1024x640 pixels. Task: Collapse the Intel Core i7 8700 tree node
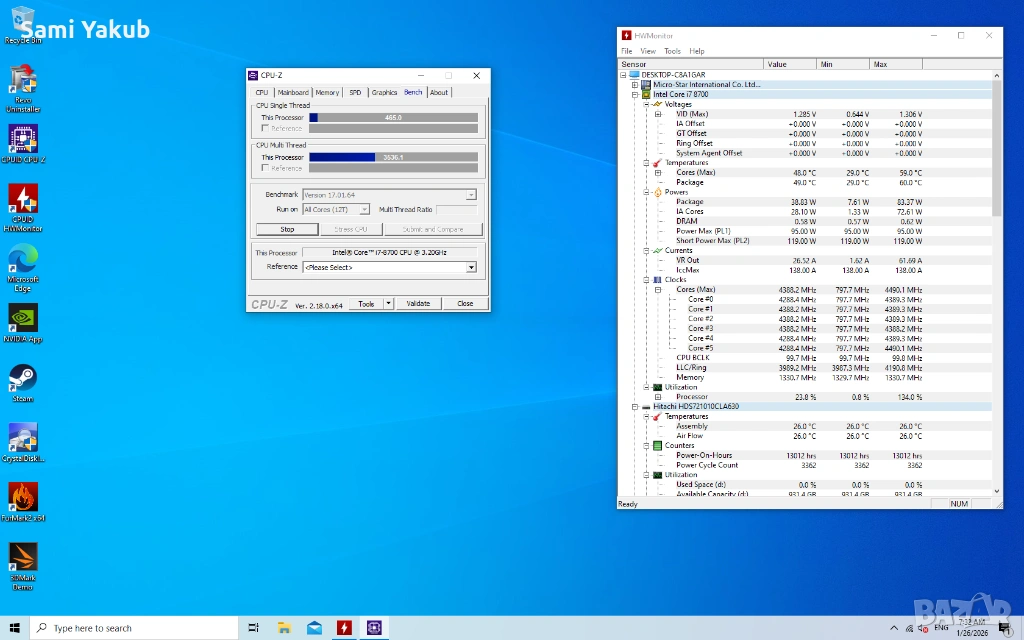point(635,95)
